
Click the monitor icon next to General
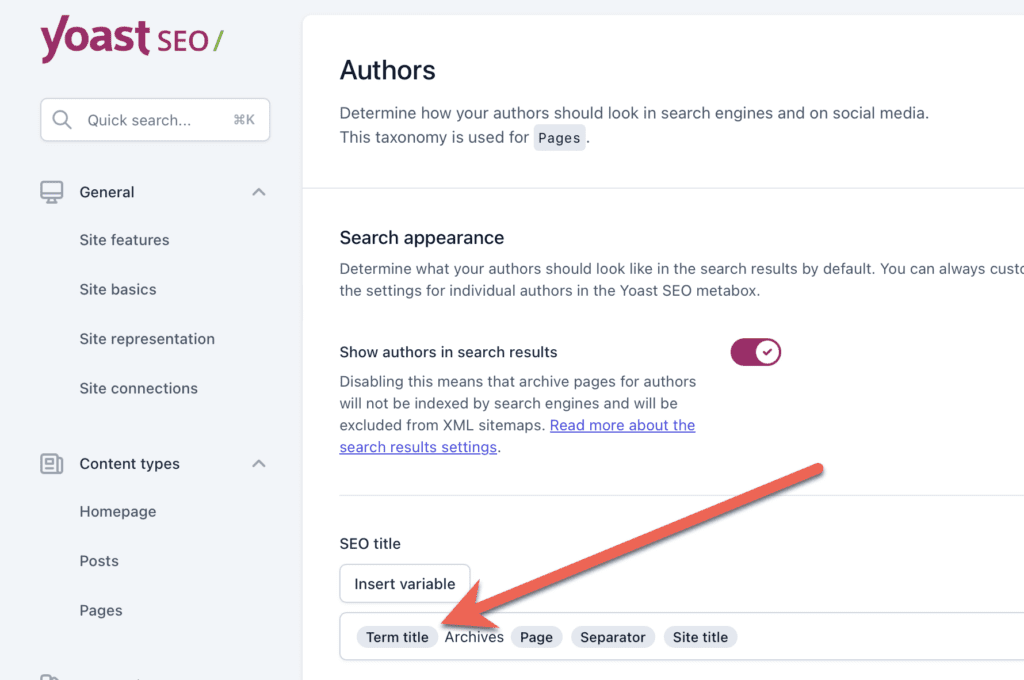point(51,191)
